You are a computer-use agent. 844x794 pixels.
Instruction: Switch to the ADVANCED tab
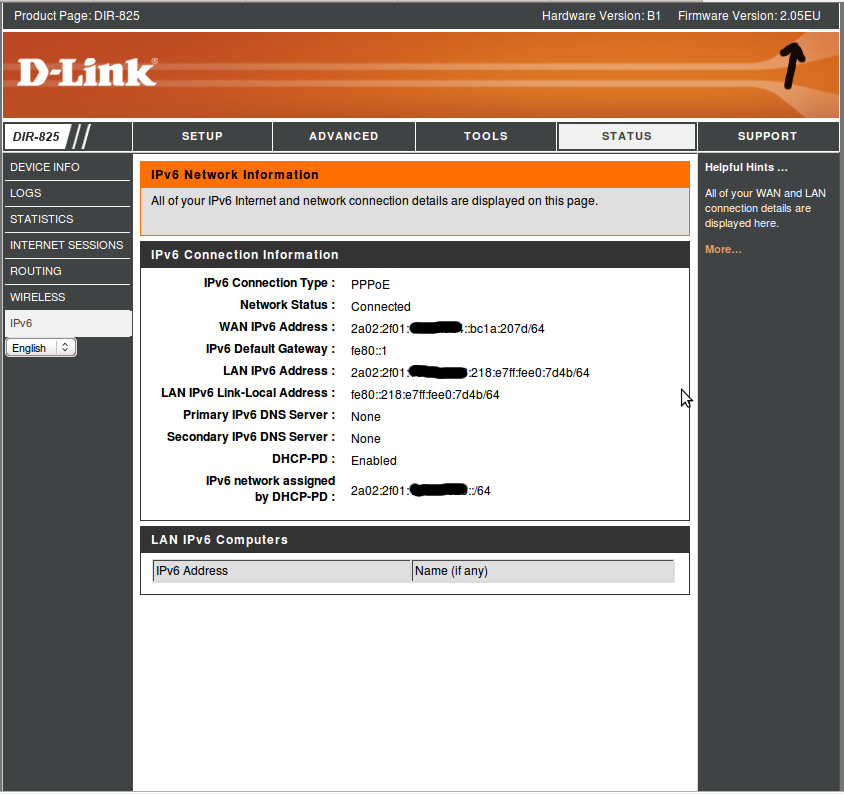tap(343, 136)
